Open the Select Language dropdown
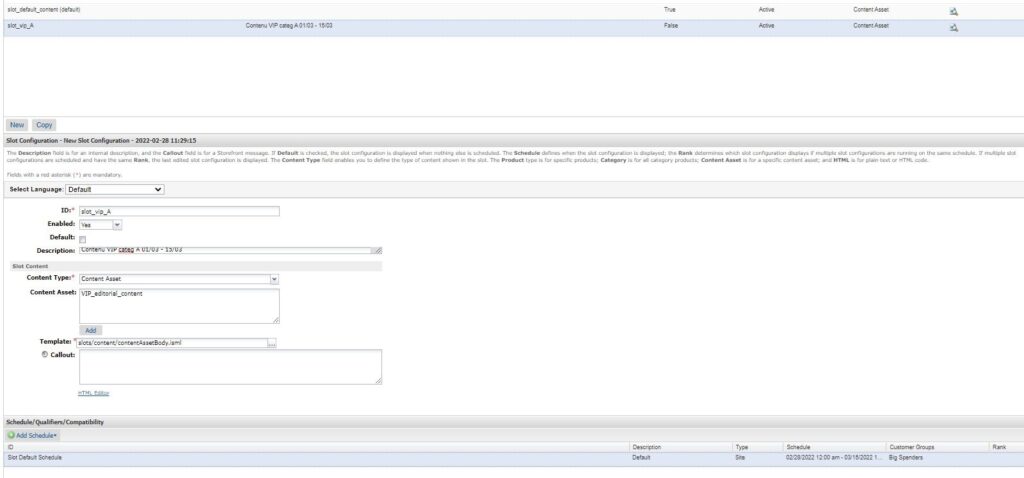1024x478 pixels. click(115, 189)
